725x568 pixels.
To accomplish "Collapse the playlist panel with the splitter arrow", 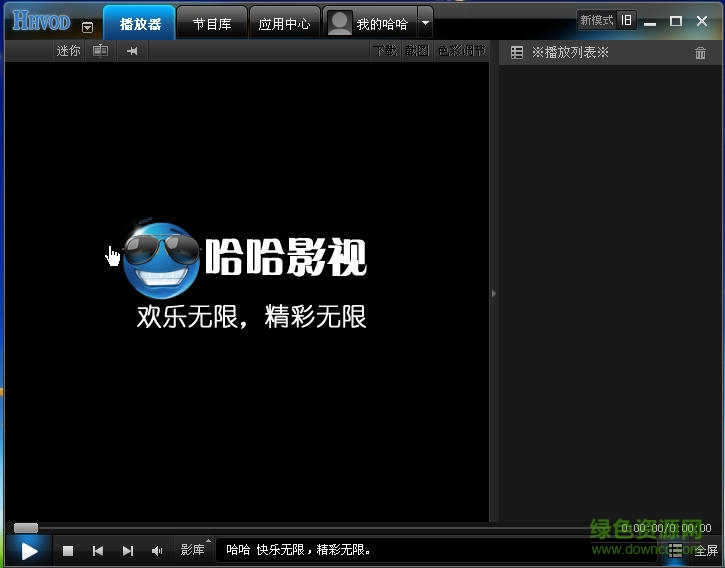I will (493, 293).
